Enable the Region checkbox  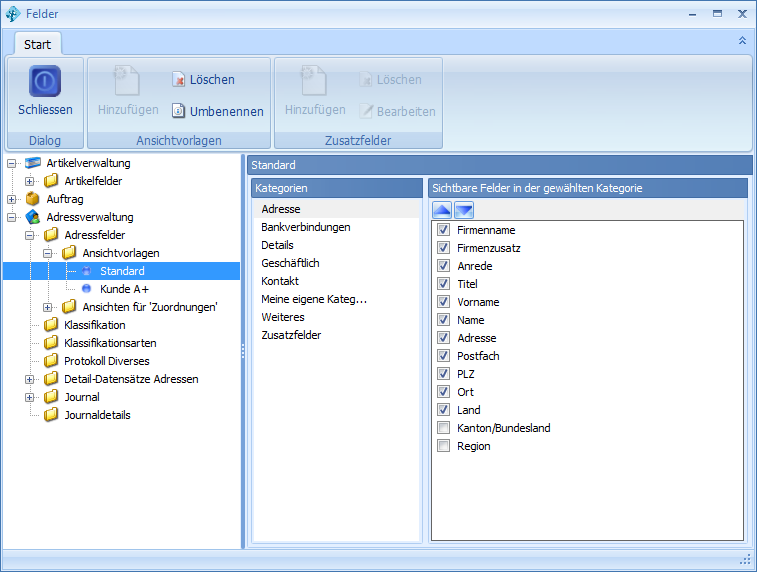[x=443, y=446]
